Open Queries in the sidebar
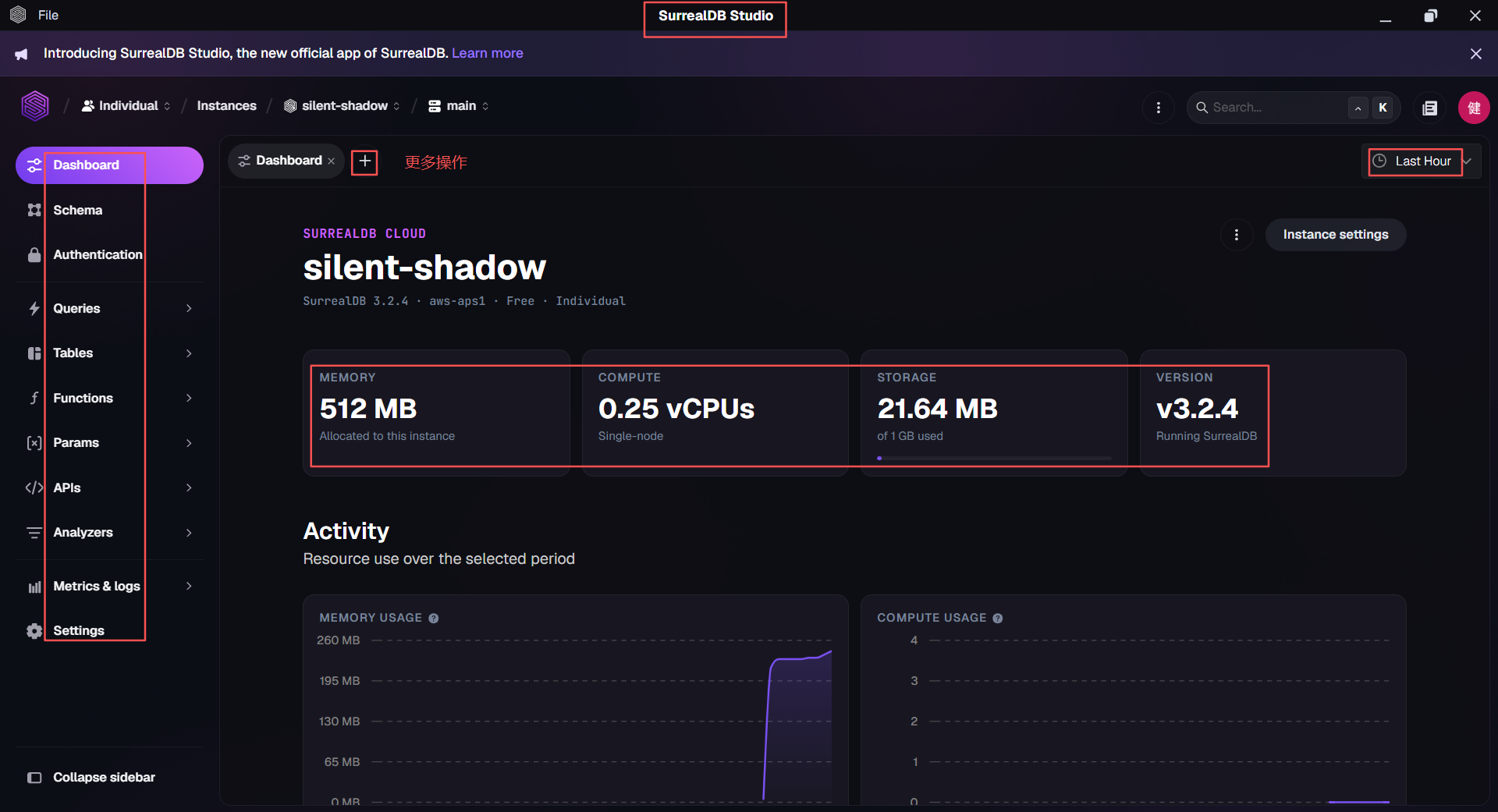Viewport: 1498px width, 812px height. pyautogui.click(x=109, y=308)
